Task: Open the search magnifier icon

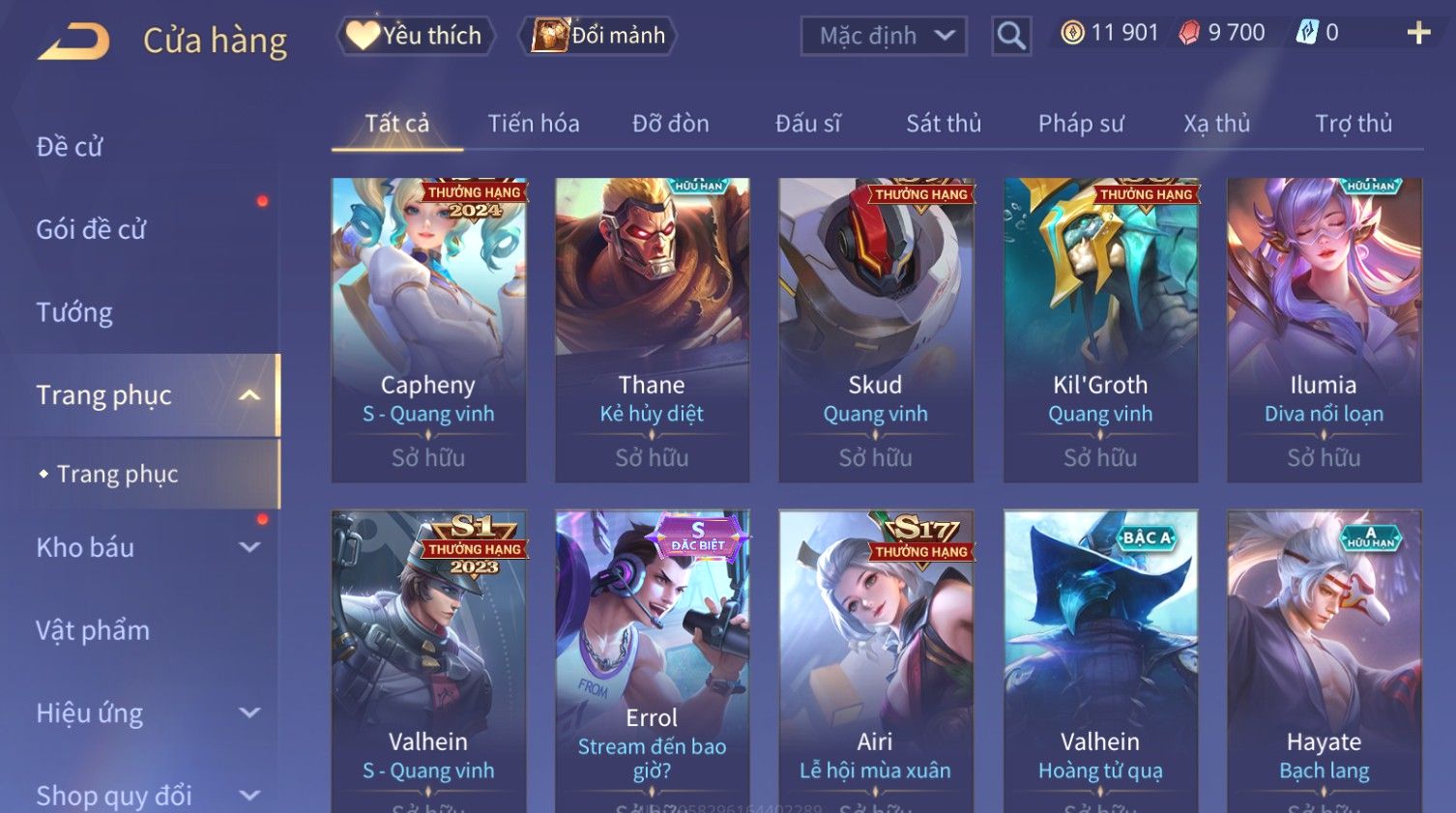Action: pyautogui.click(x=1011, y=36)
